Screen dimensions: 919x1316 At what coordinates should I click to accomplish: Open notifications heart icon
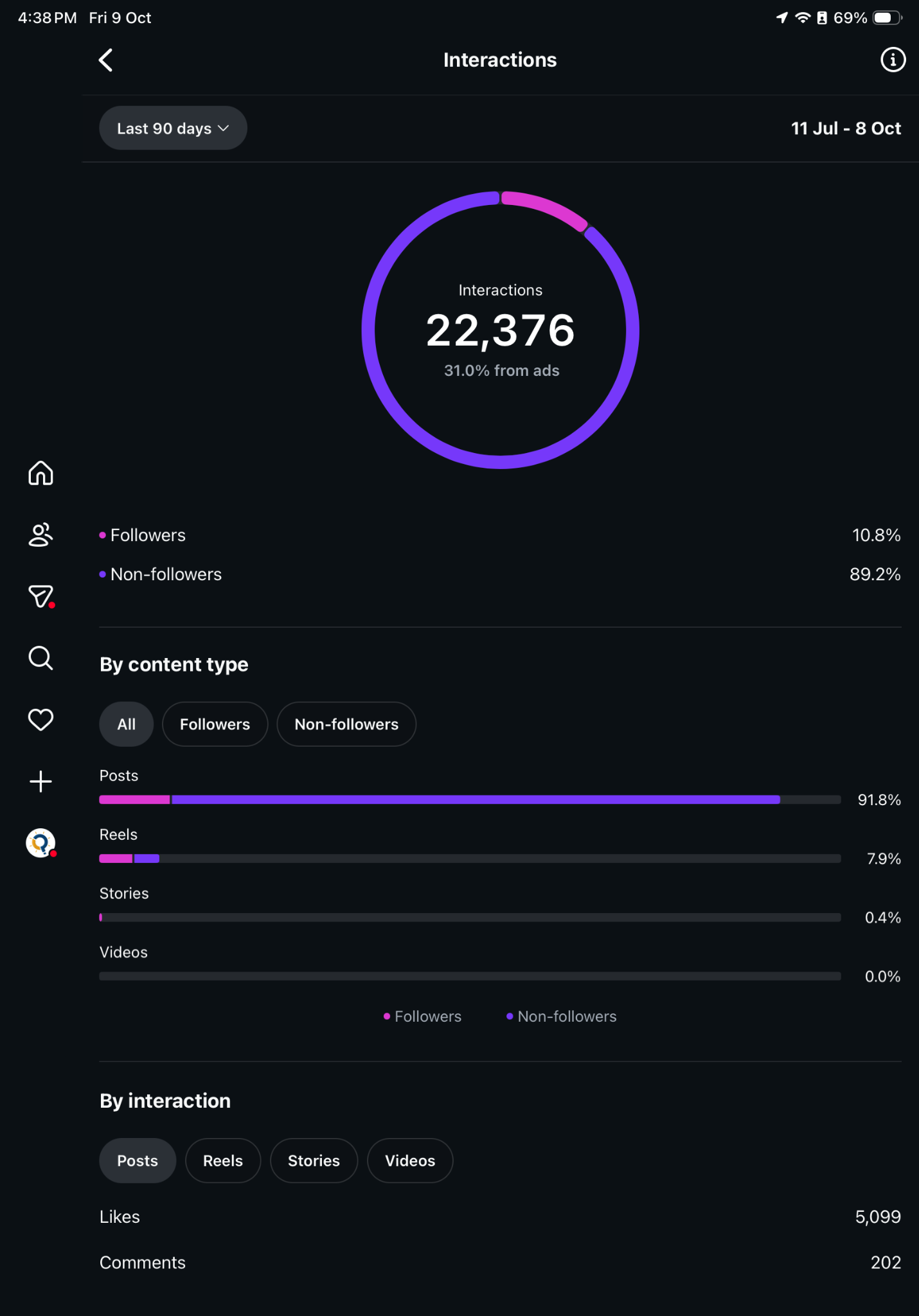coord(40,720)
